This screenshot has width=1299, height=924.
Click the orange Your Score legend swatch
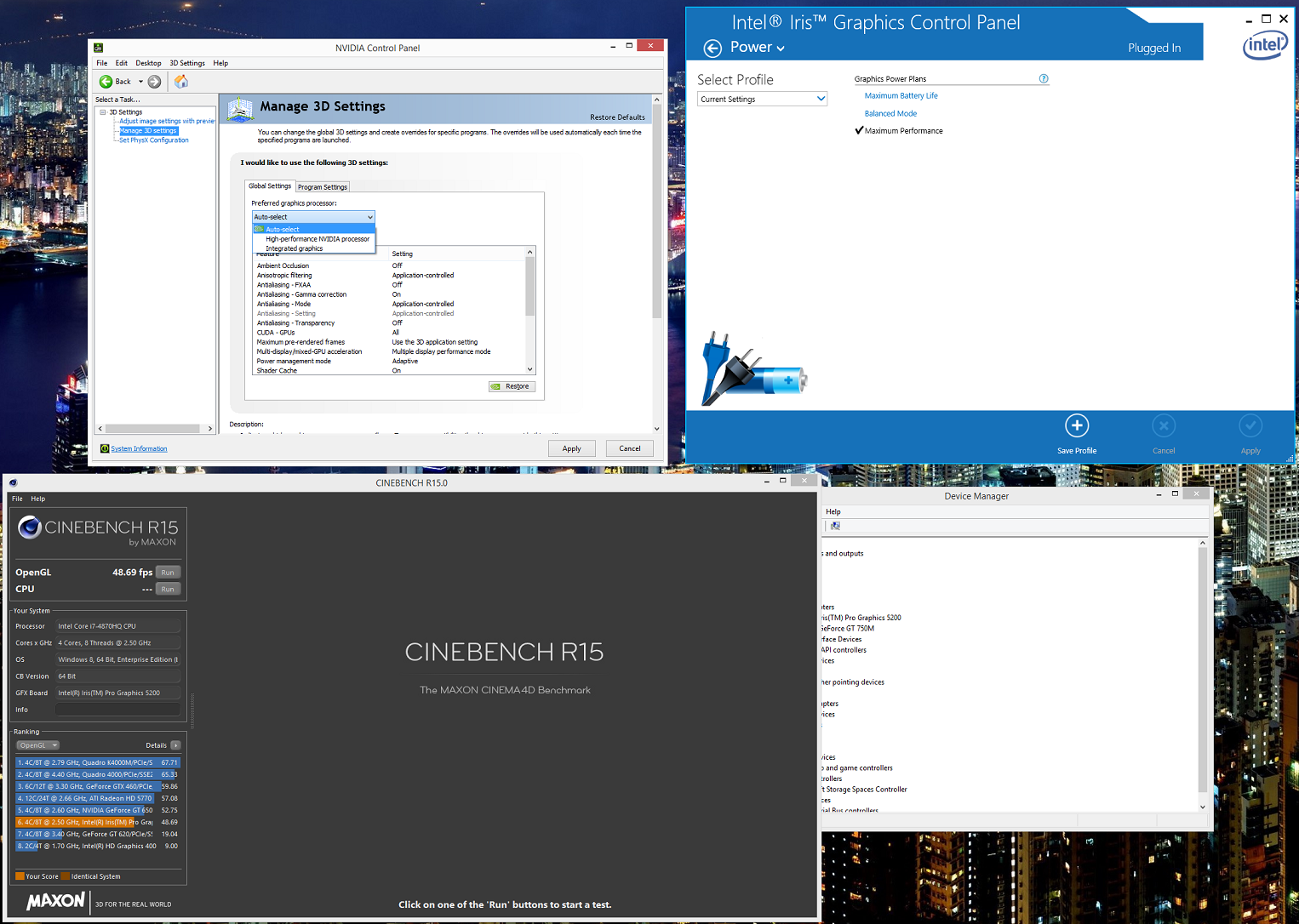(20, 876)
